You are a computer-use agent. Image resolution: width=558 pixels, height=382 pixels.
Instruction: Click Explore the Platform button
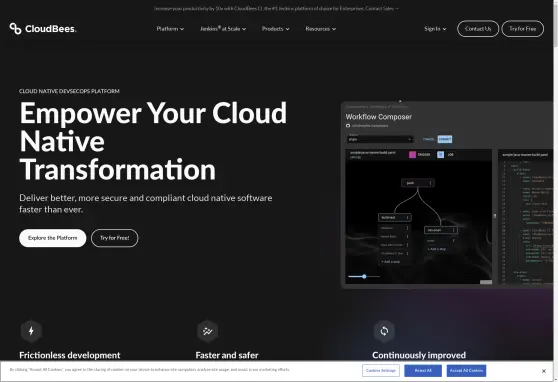point(53,238)
